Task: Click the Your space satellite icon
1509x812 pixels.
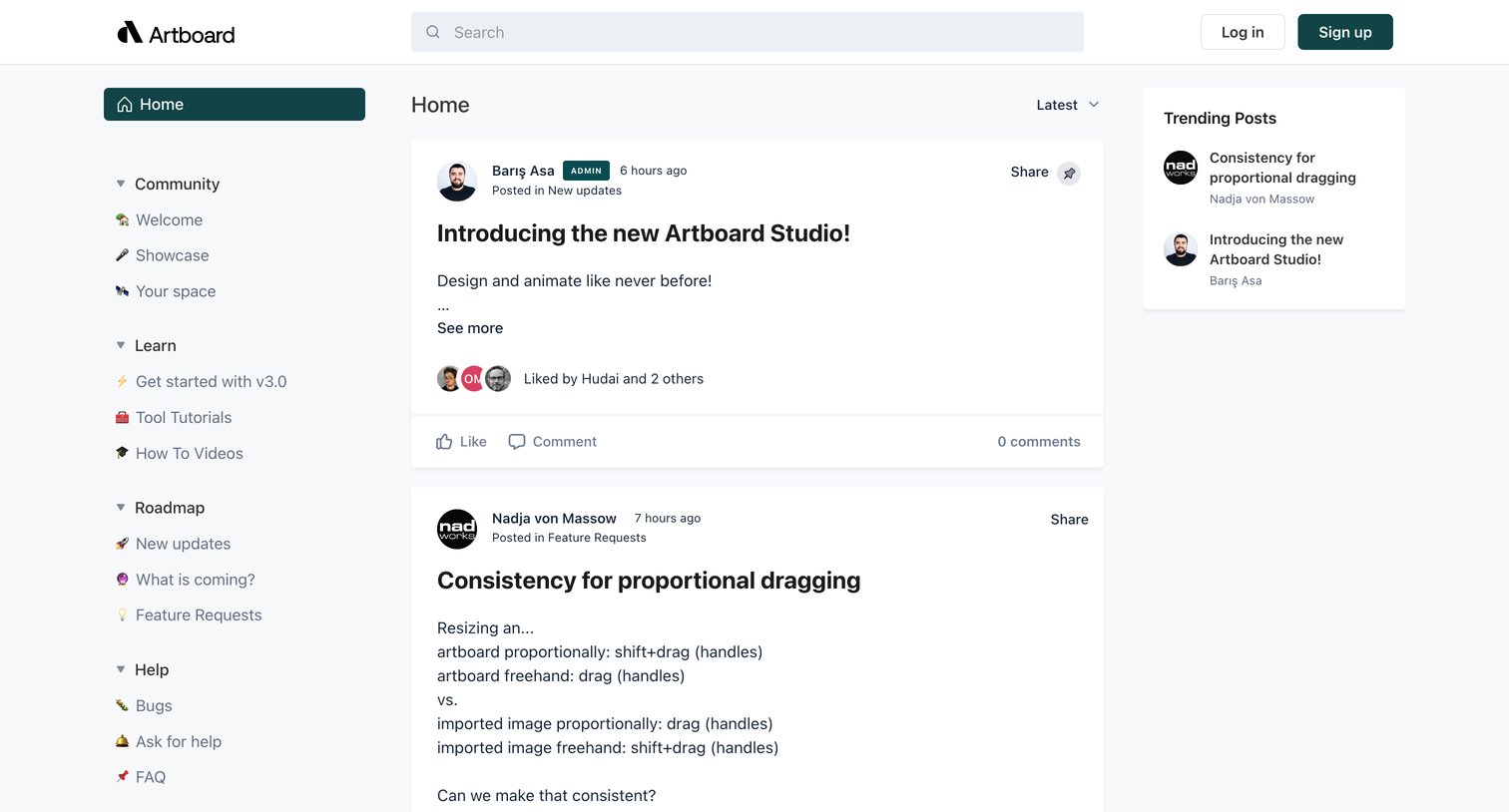Action: point(122,291)
